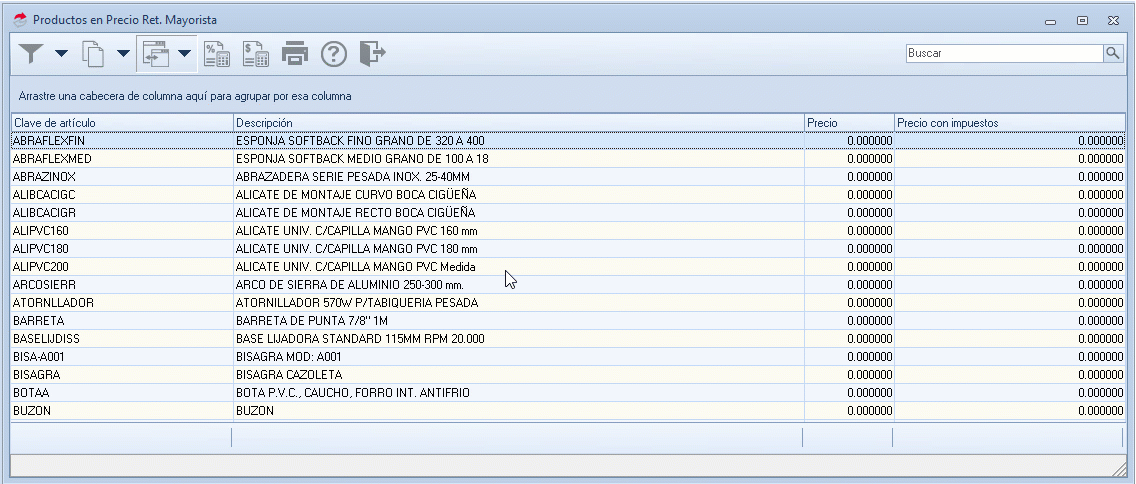Viewport: 1136px width, 484px height.
Task: Sort by Clave de artículo column header
Action: pyautogui.click(x=120, y=123)
